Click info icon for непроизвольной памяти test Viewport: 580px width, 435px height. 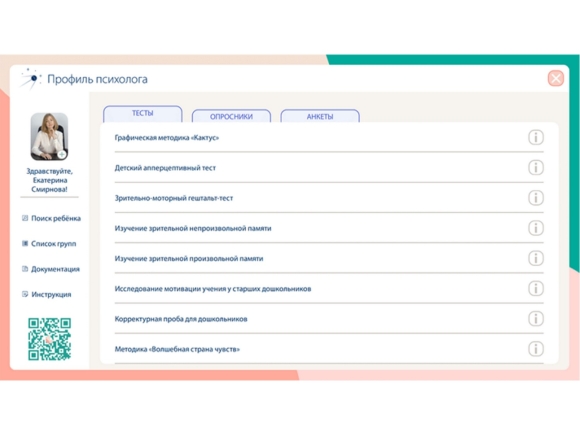(x=535, y=228)
